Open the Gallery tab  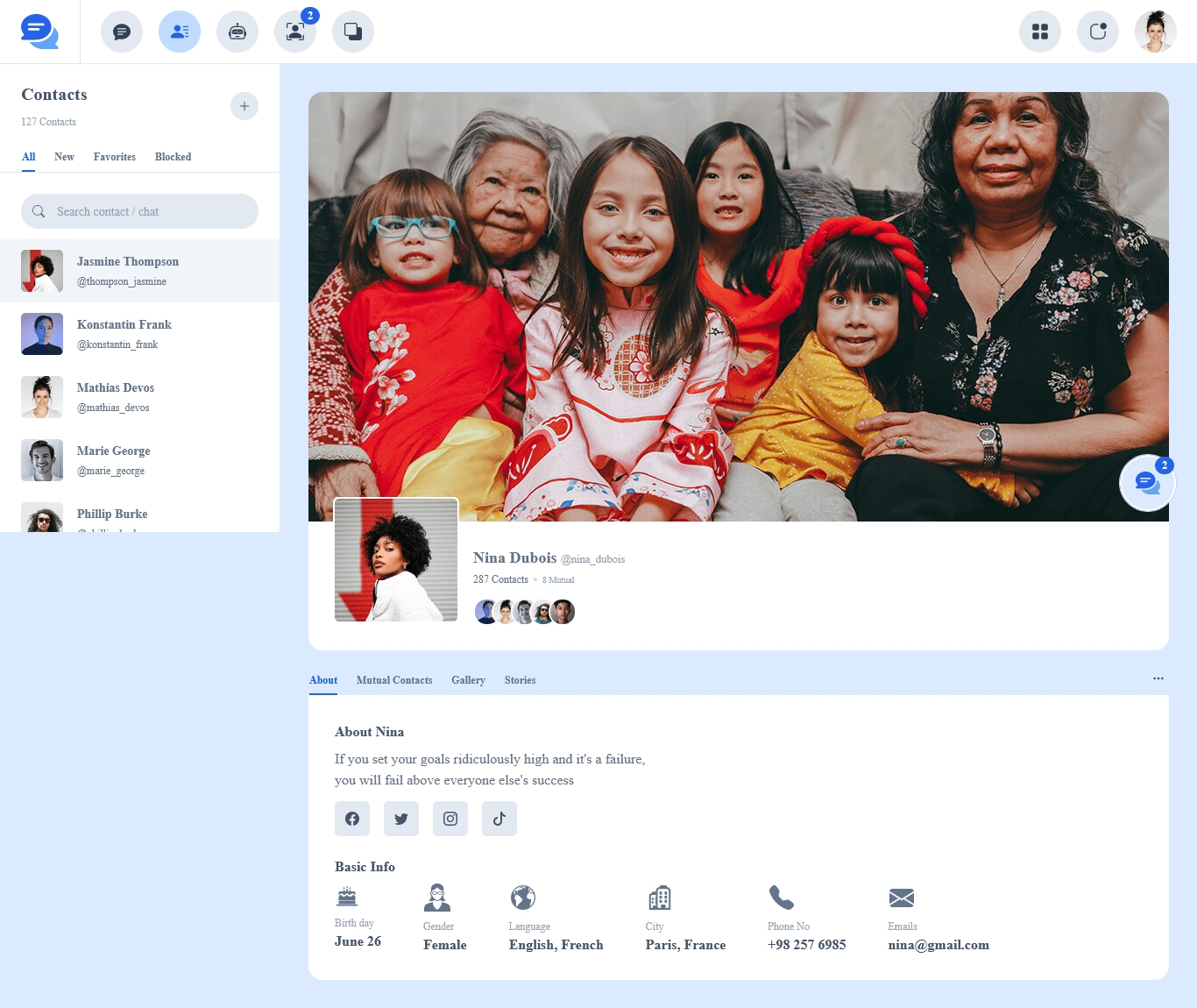point(468,680)
